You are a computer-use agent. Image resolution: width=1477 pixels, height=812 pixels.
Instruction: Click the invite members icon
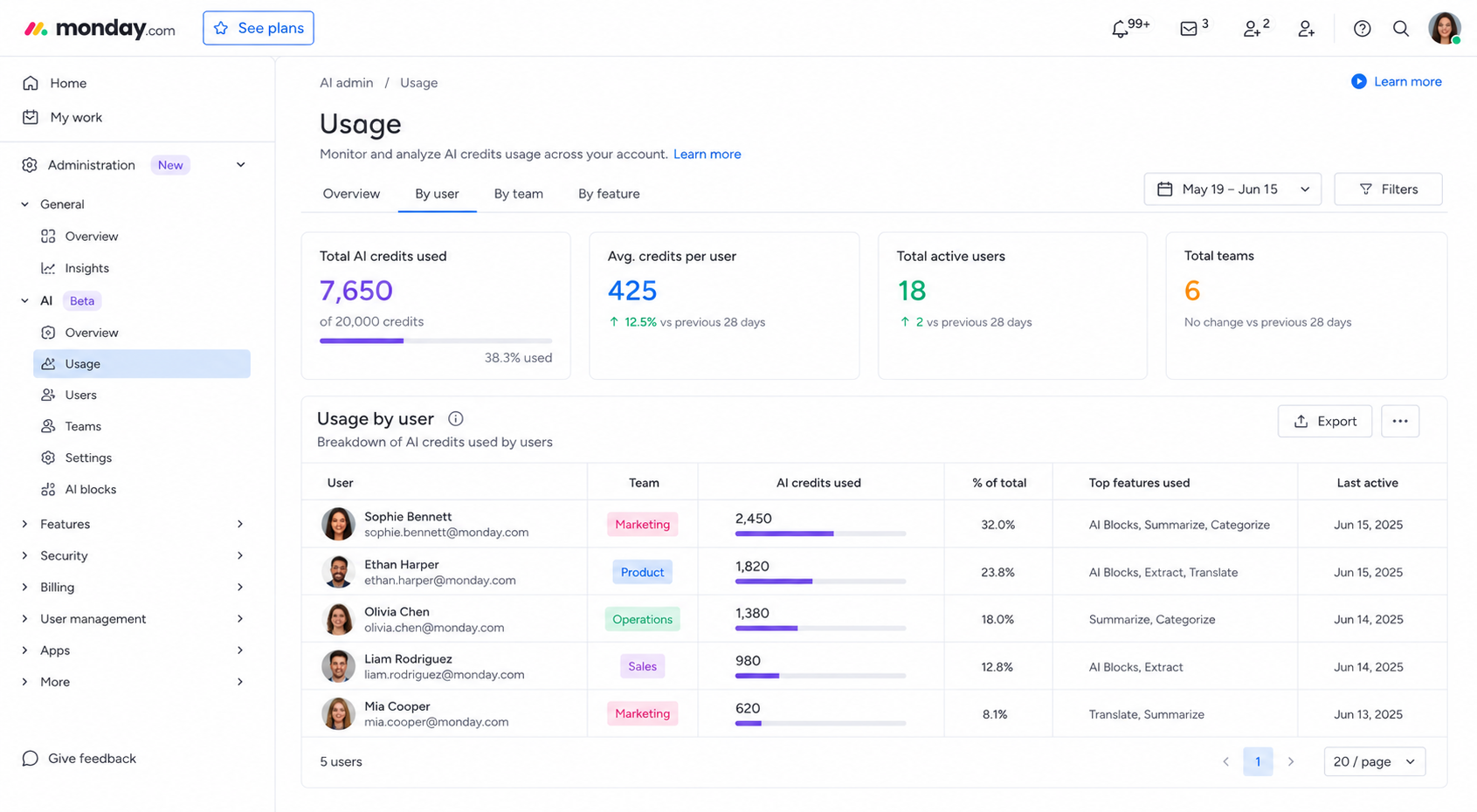tap(1307, 29)
